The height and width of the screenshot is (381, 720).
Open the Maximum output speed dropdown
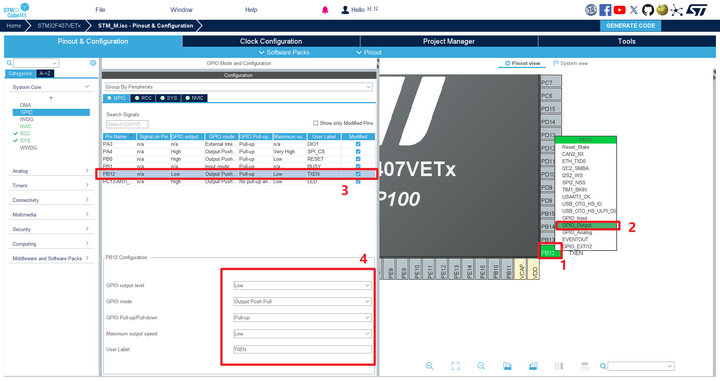302,334
